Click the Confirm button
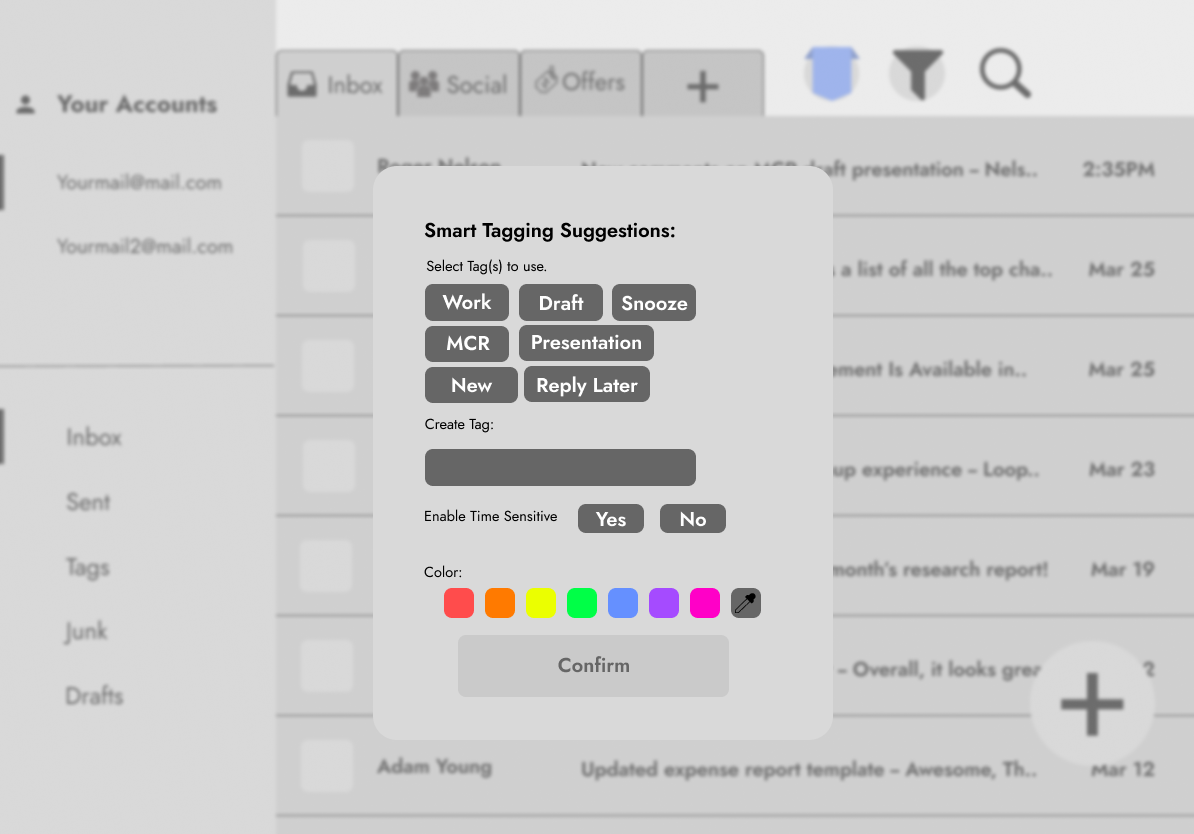The image size is (1194, 834). click(x=593, y=666)
